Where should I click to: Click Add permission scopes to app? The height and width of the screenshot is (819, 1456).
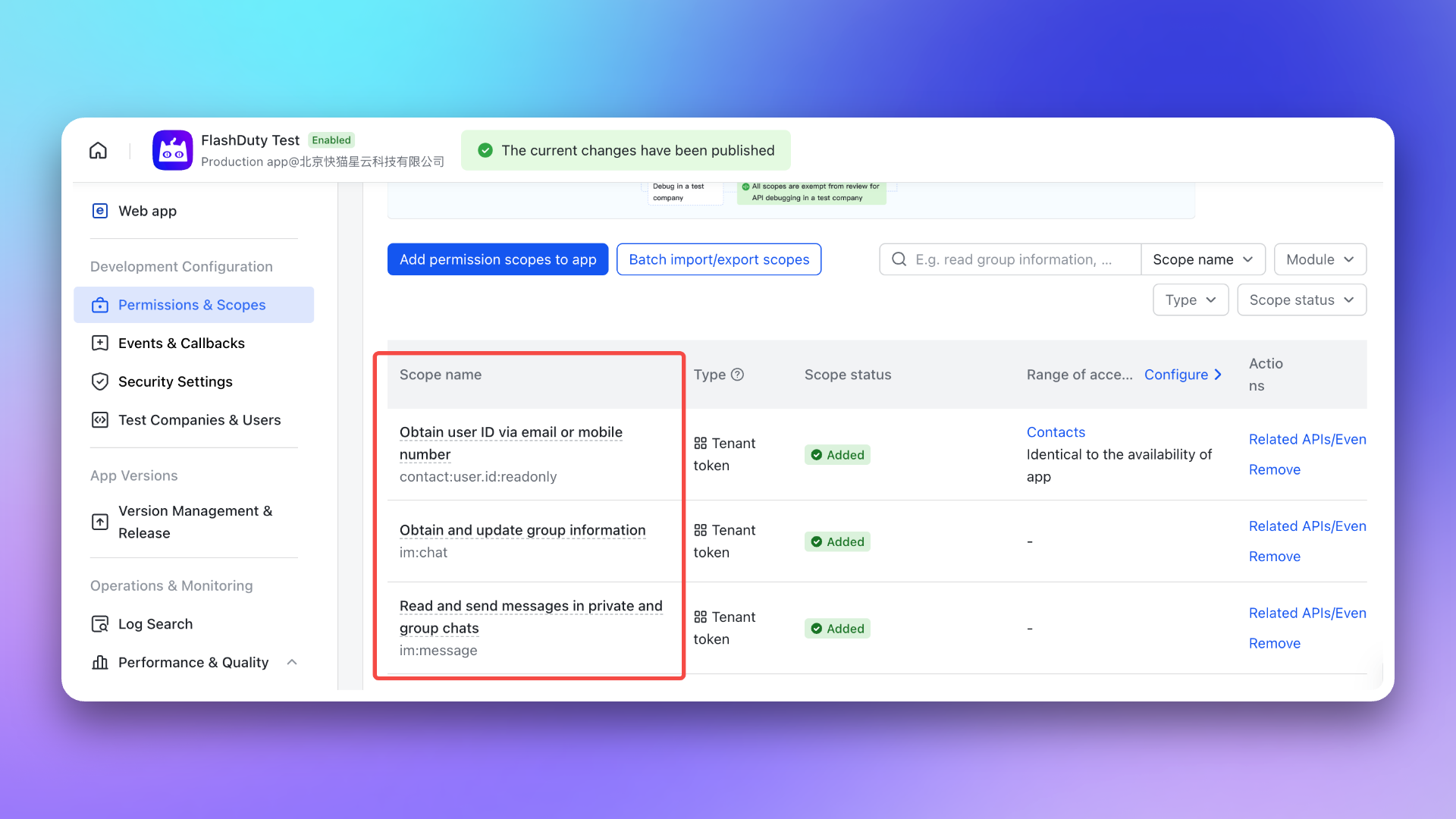point(497,259)
